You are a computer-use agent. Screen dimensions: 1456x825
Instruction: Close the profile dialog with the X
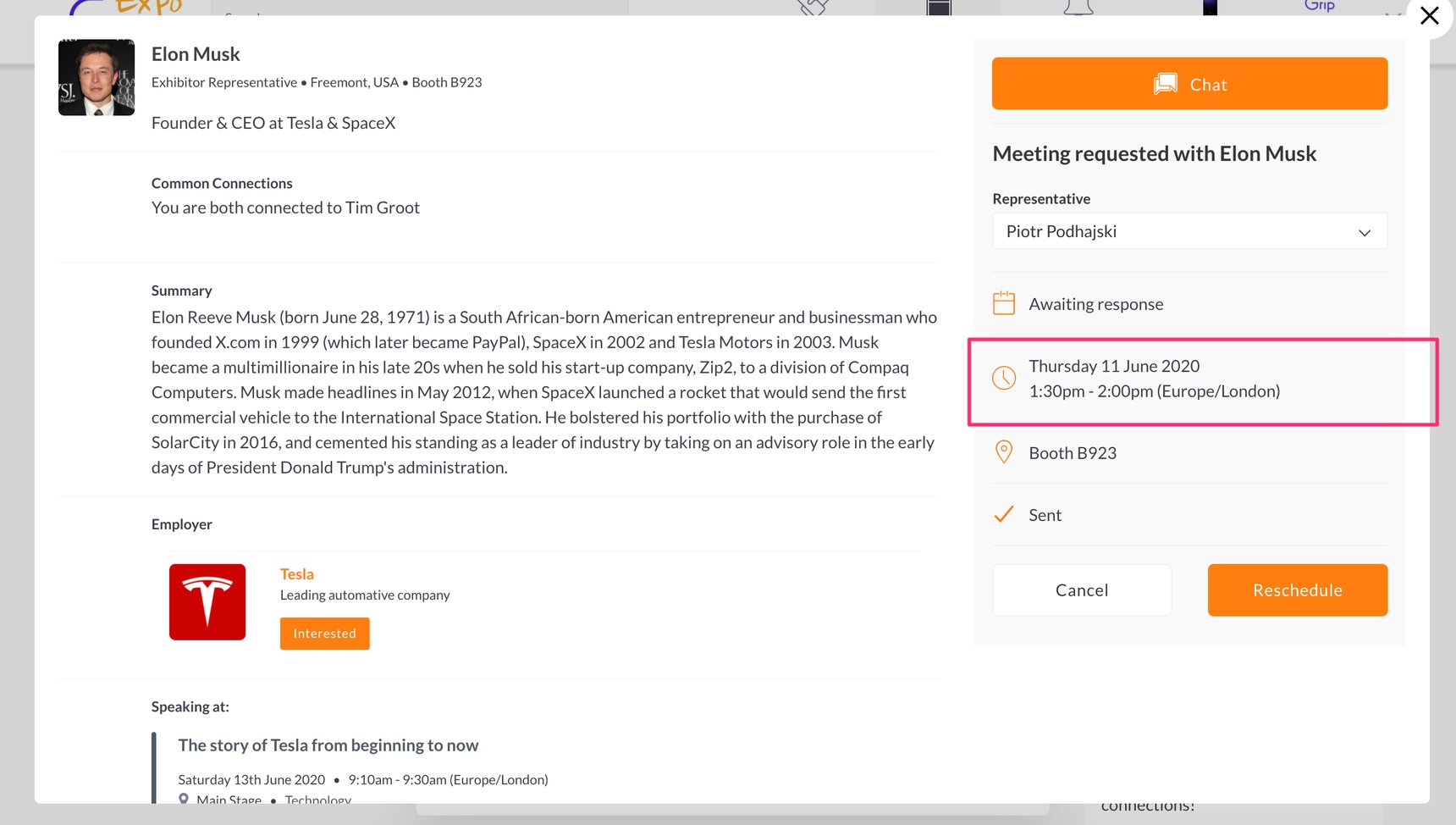1429,16
